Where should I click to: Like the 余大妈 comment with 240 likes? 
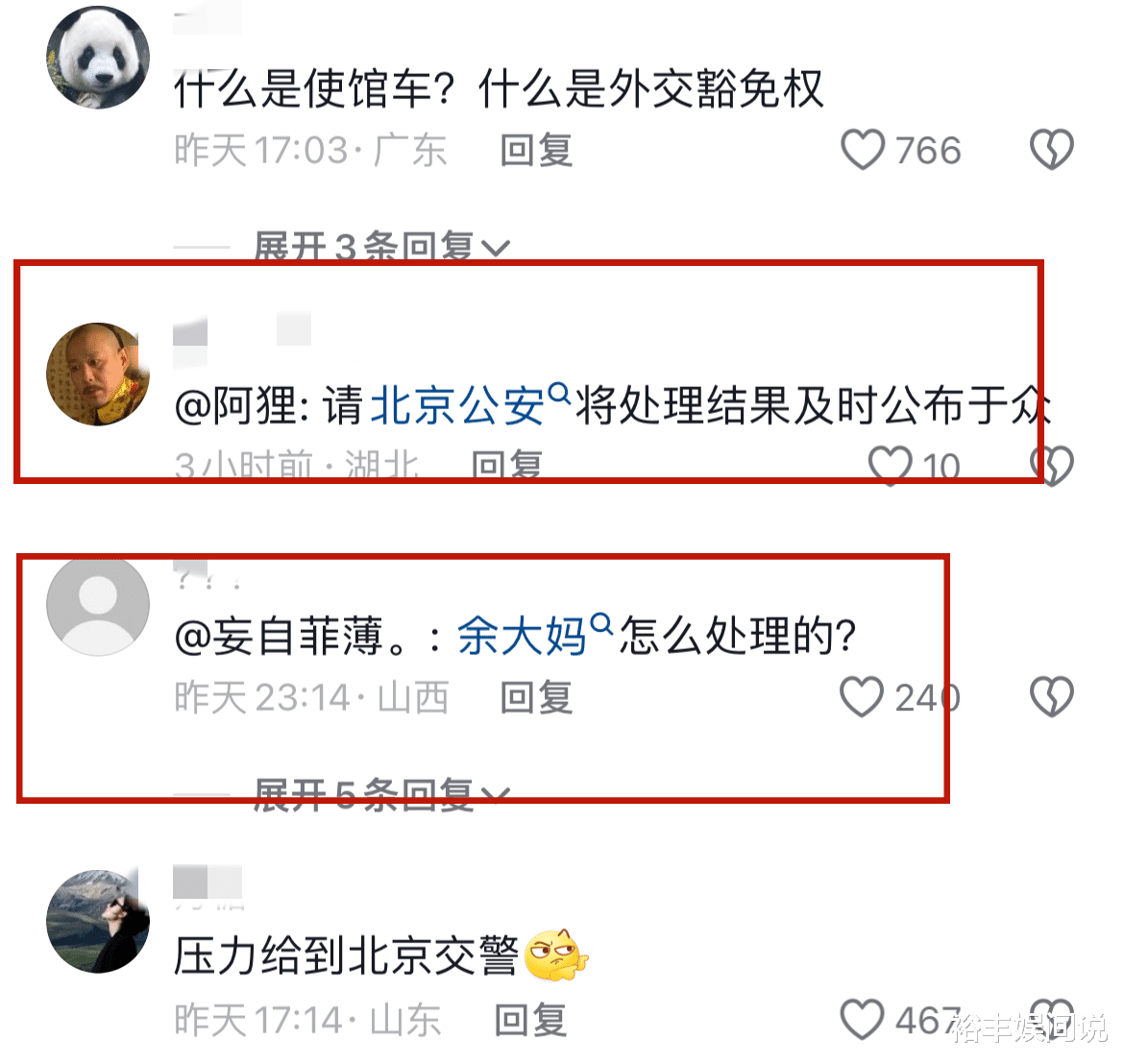coord(862,697)
